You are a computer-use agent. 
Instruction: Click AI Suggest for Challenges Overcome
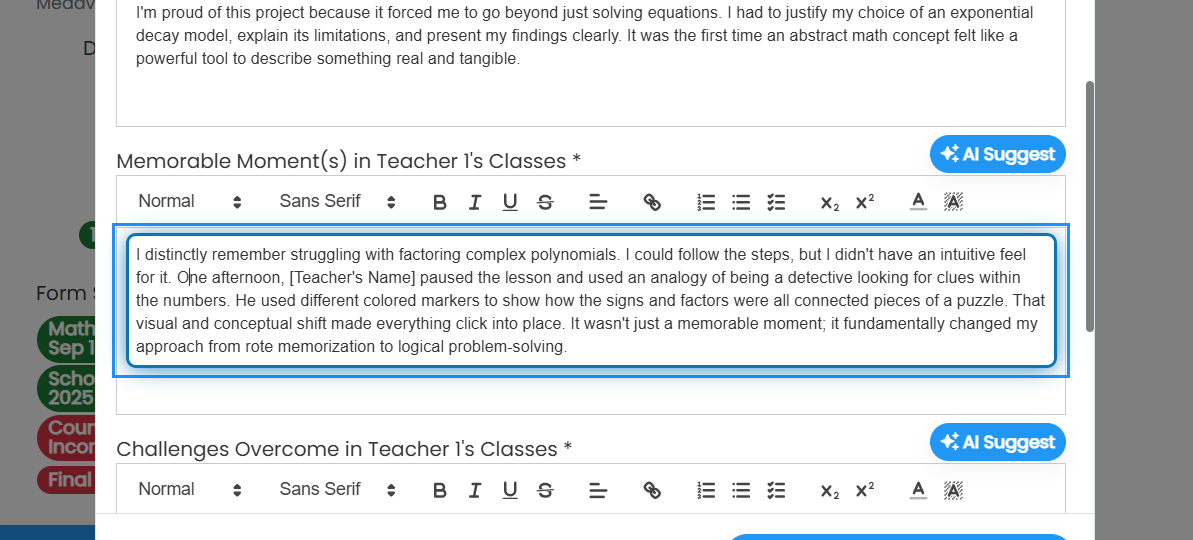[x=997, y=442]
